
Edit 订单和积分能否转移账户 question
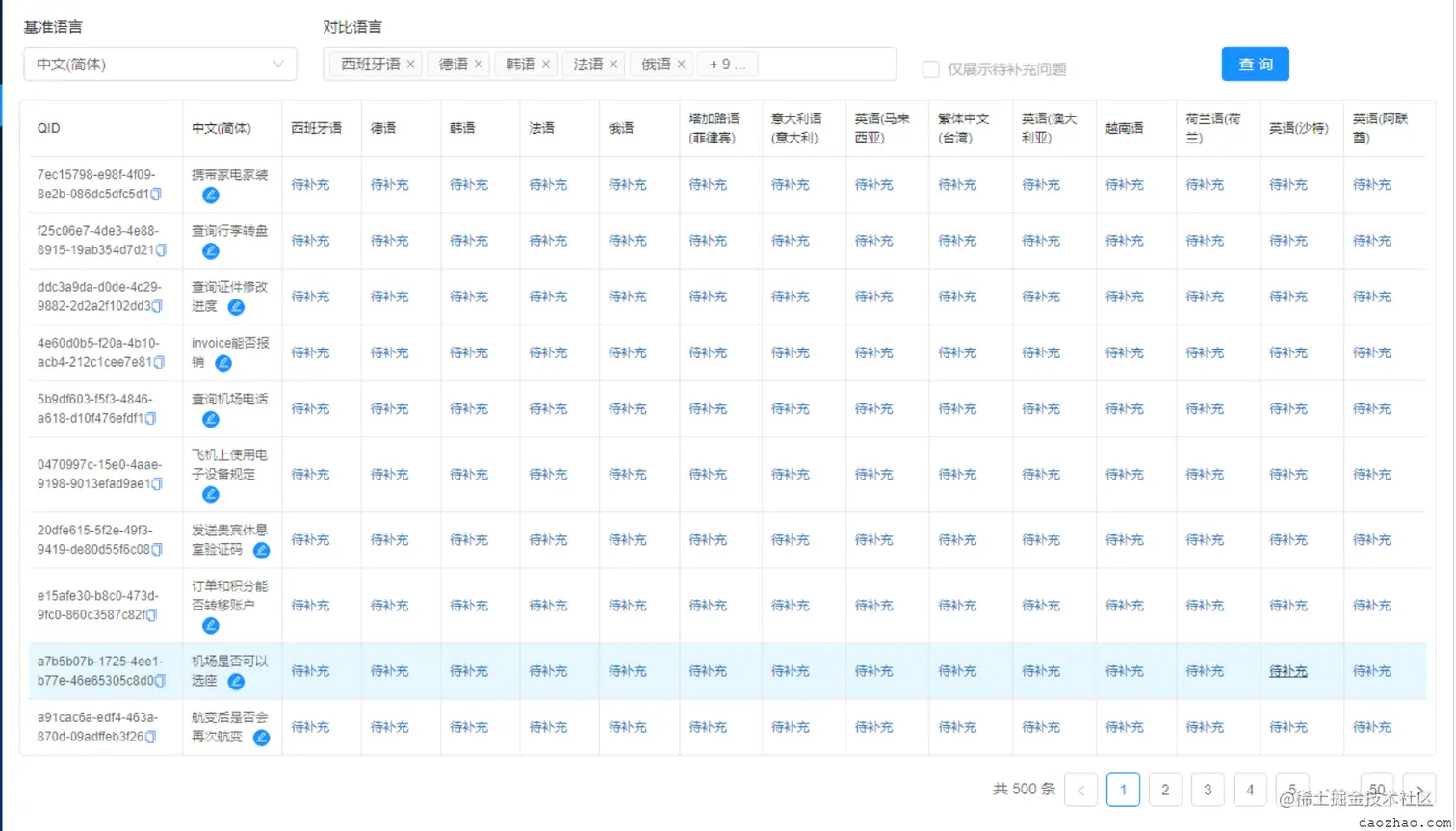[x=210, y=625]
